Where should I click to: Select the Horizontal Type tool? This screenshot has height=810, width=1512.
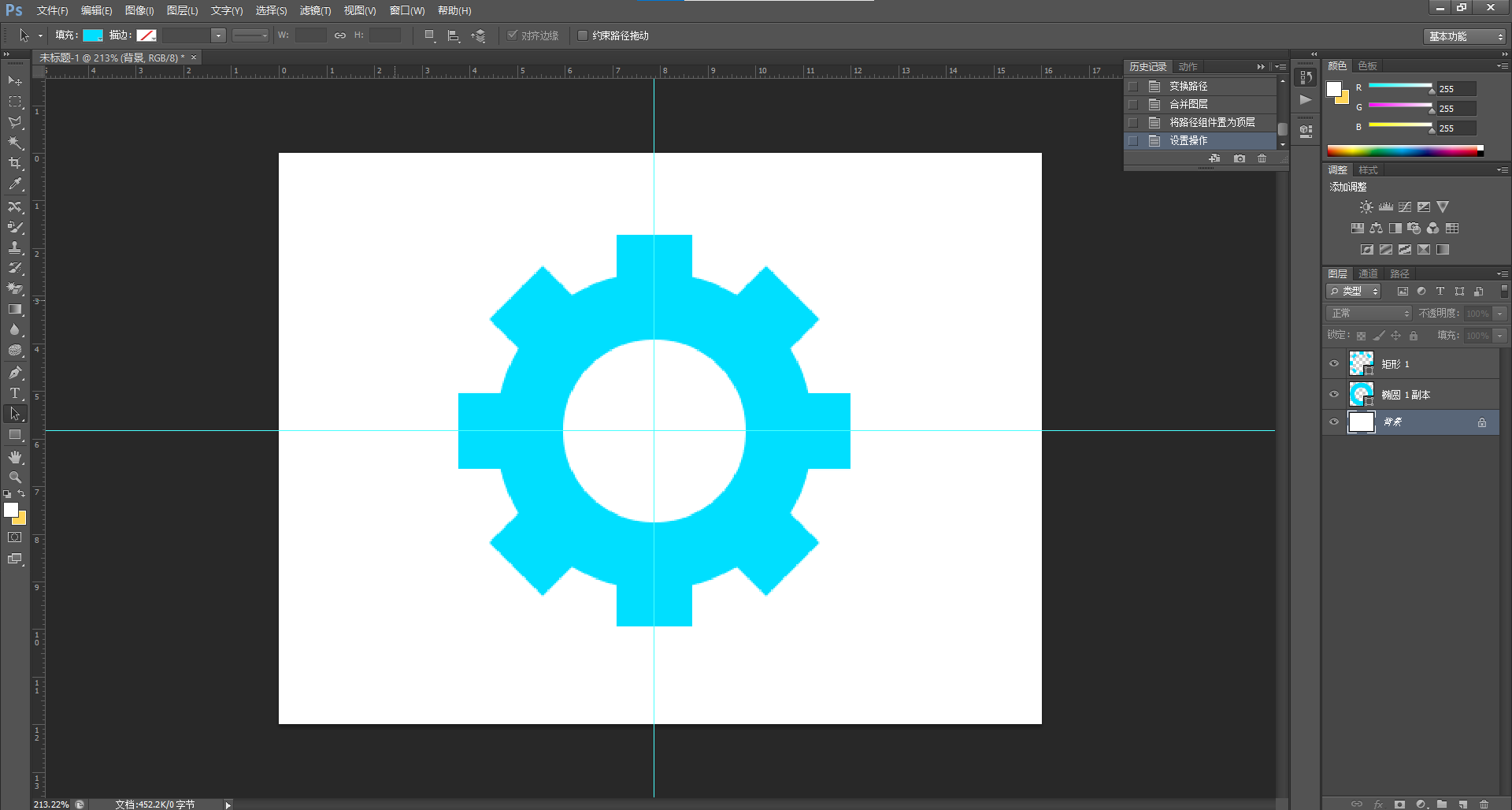15,393
